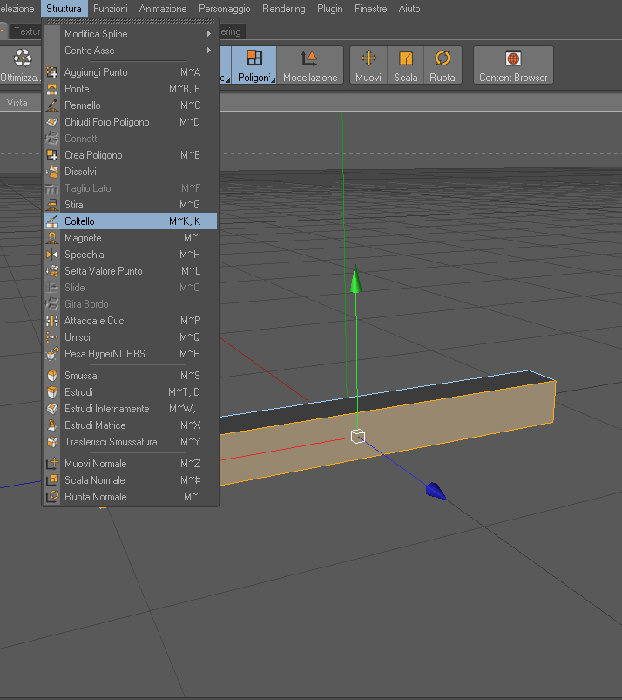Choose Muovi Normale
The image size is (622, 700).
pos(130,463)
